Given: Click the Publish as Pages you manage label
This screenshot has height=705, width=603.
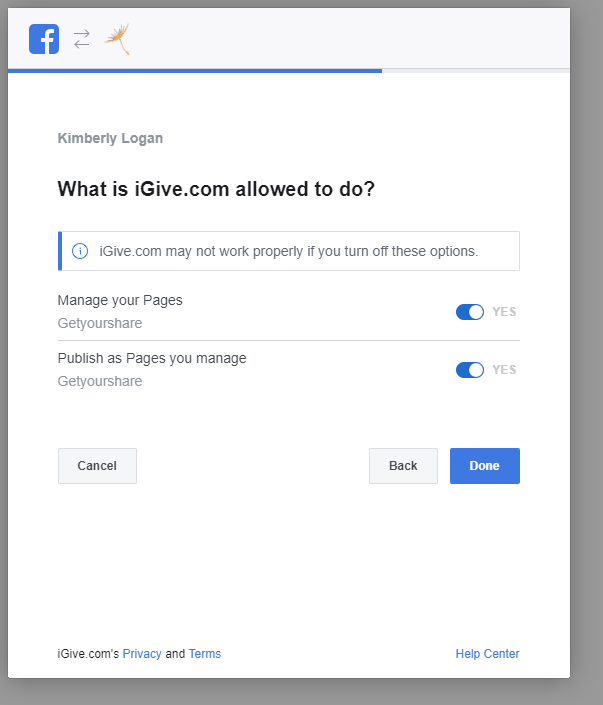Looking at the screenshot, I should pyautogui.click(x=152, y=358).
